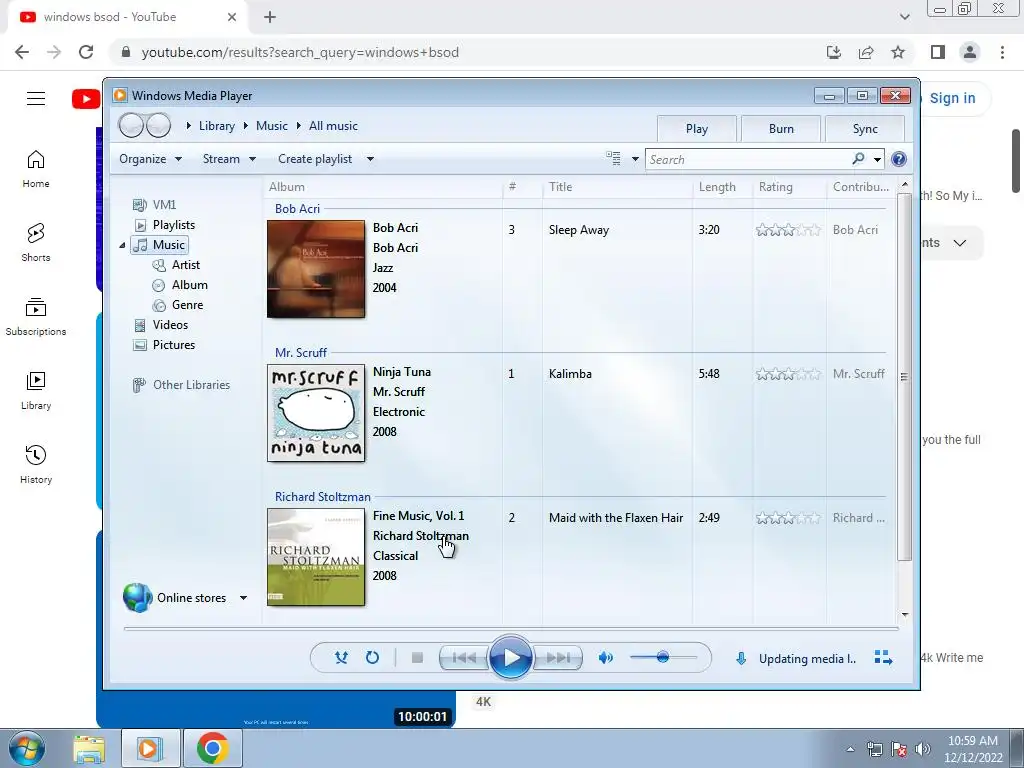Click the Bob Acri album cover
This screenshot has width=1024, height=768.
tap(316, 269)
